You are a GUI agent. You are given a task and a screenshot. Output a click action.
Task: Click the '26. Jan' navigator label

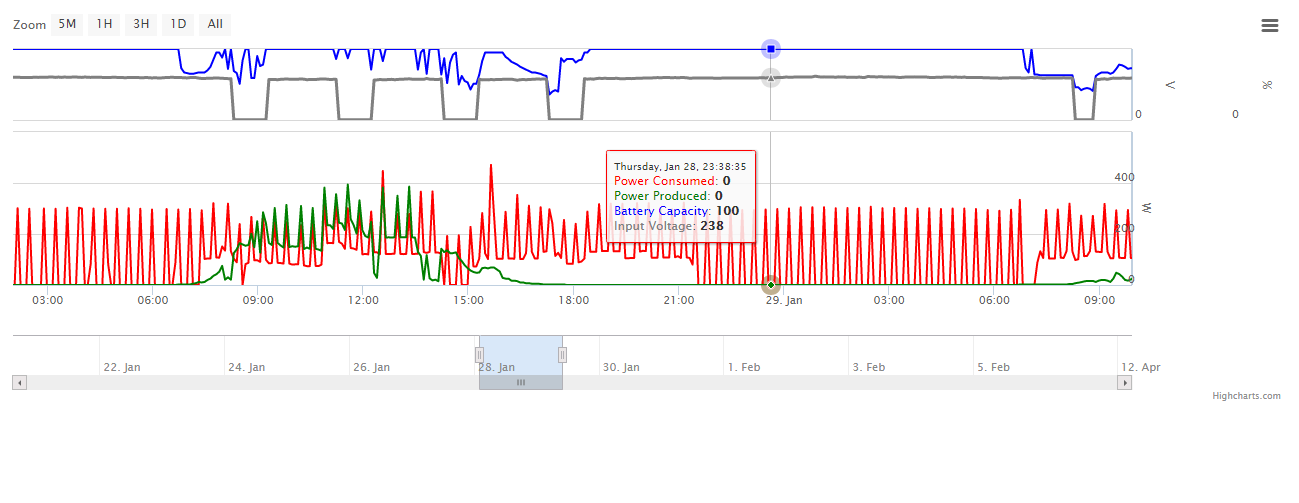372,367
